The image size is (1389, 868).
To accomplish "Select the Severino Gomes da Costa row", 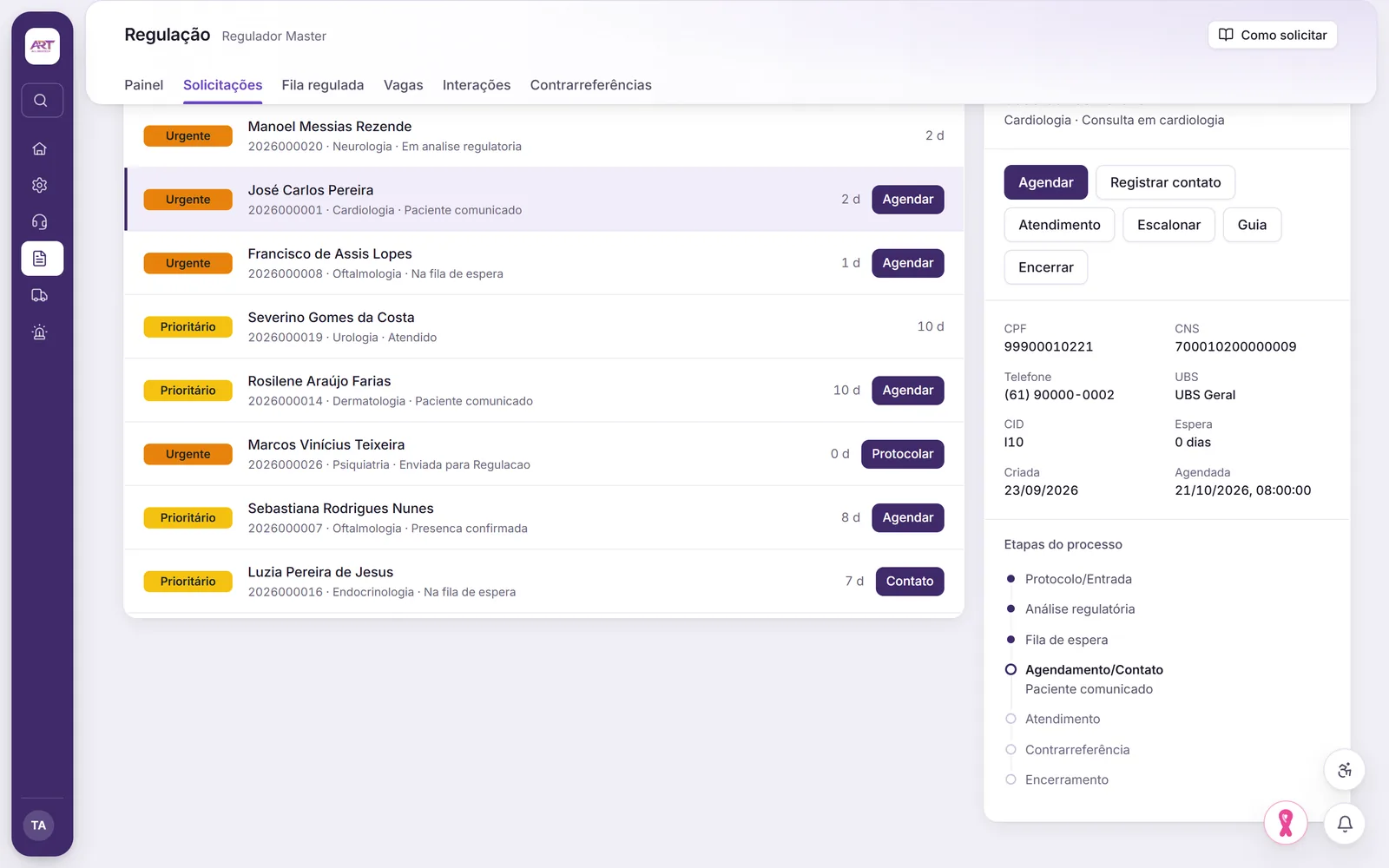I will coord(544,327).
